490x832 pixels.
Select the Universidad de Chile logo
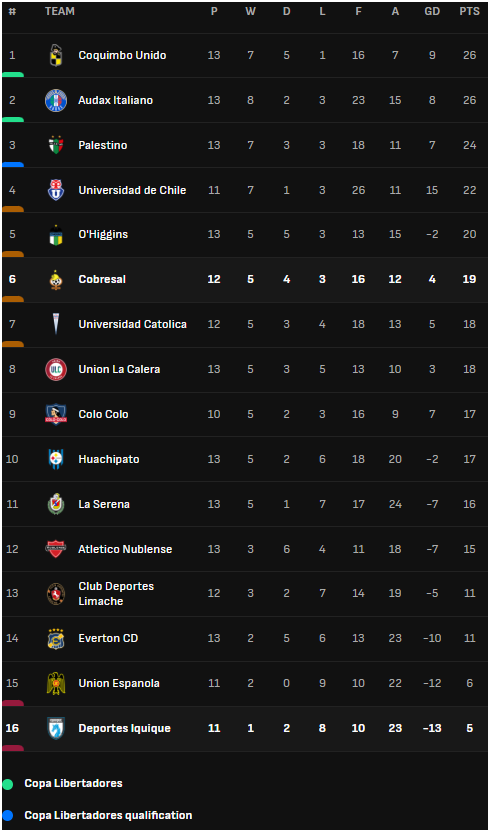tap(56, 190)
